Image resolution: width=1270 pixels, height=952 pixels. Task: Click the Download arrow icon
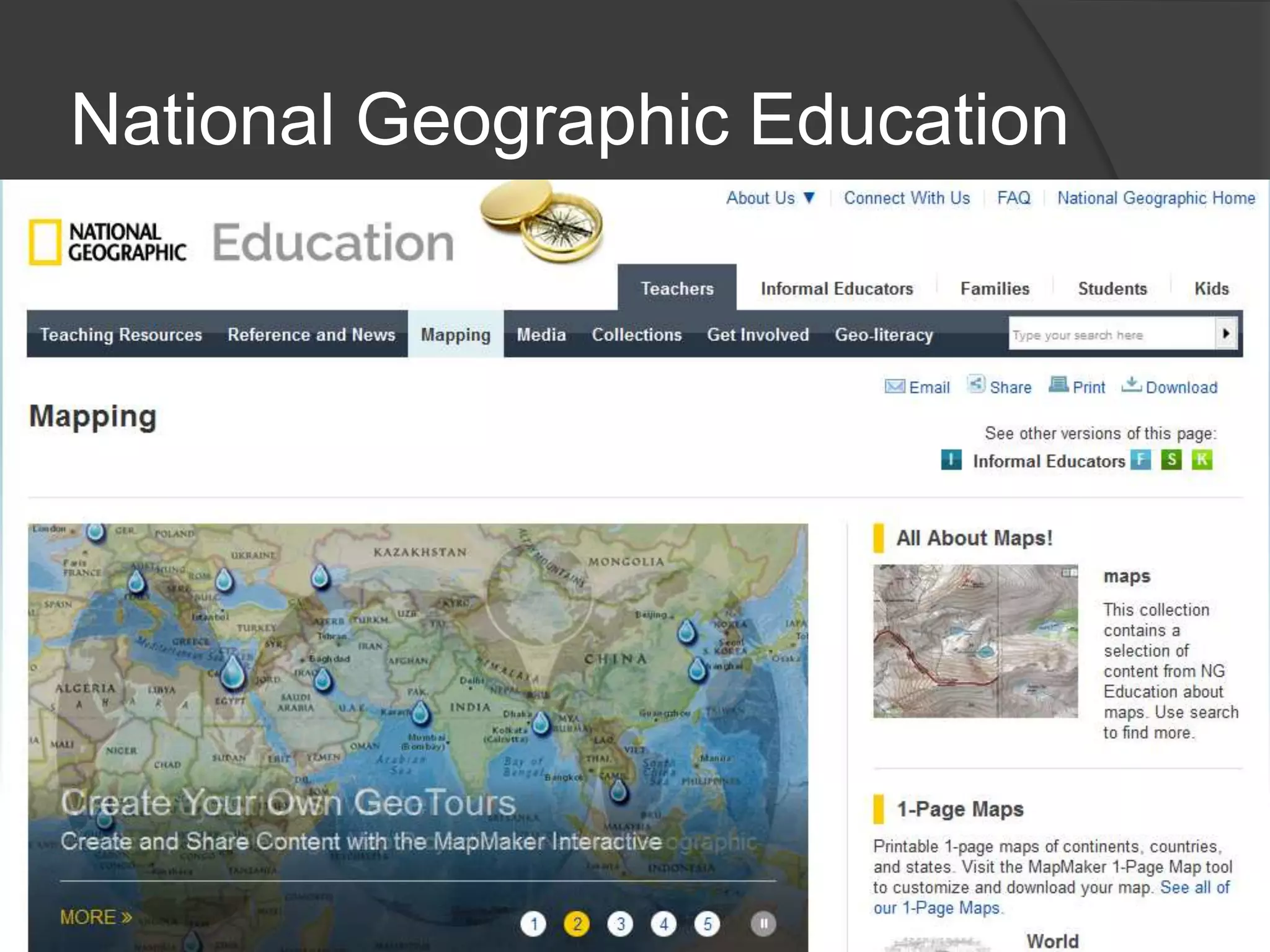1131,384
